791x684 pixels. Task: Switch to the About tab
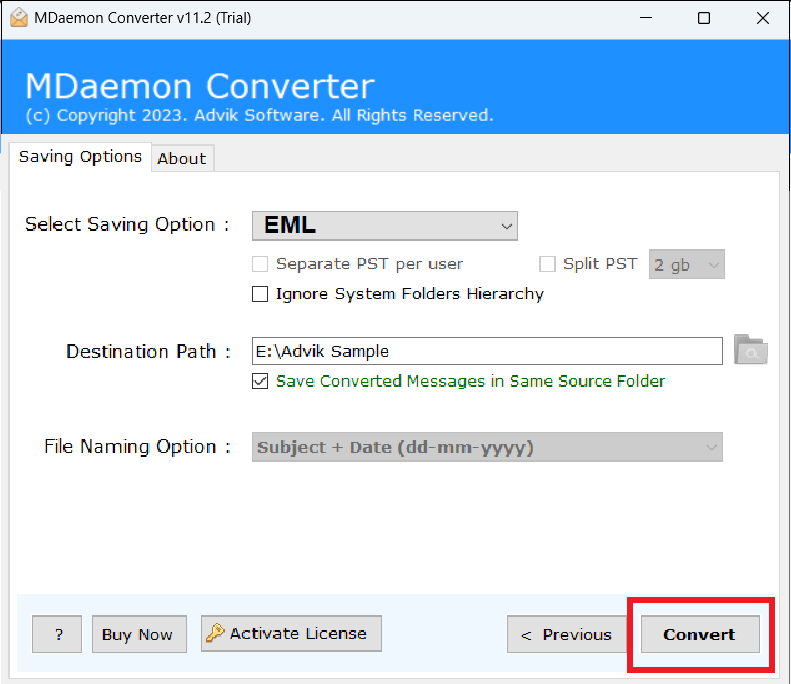(x=182, y=158)
